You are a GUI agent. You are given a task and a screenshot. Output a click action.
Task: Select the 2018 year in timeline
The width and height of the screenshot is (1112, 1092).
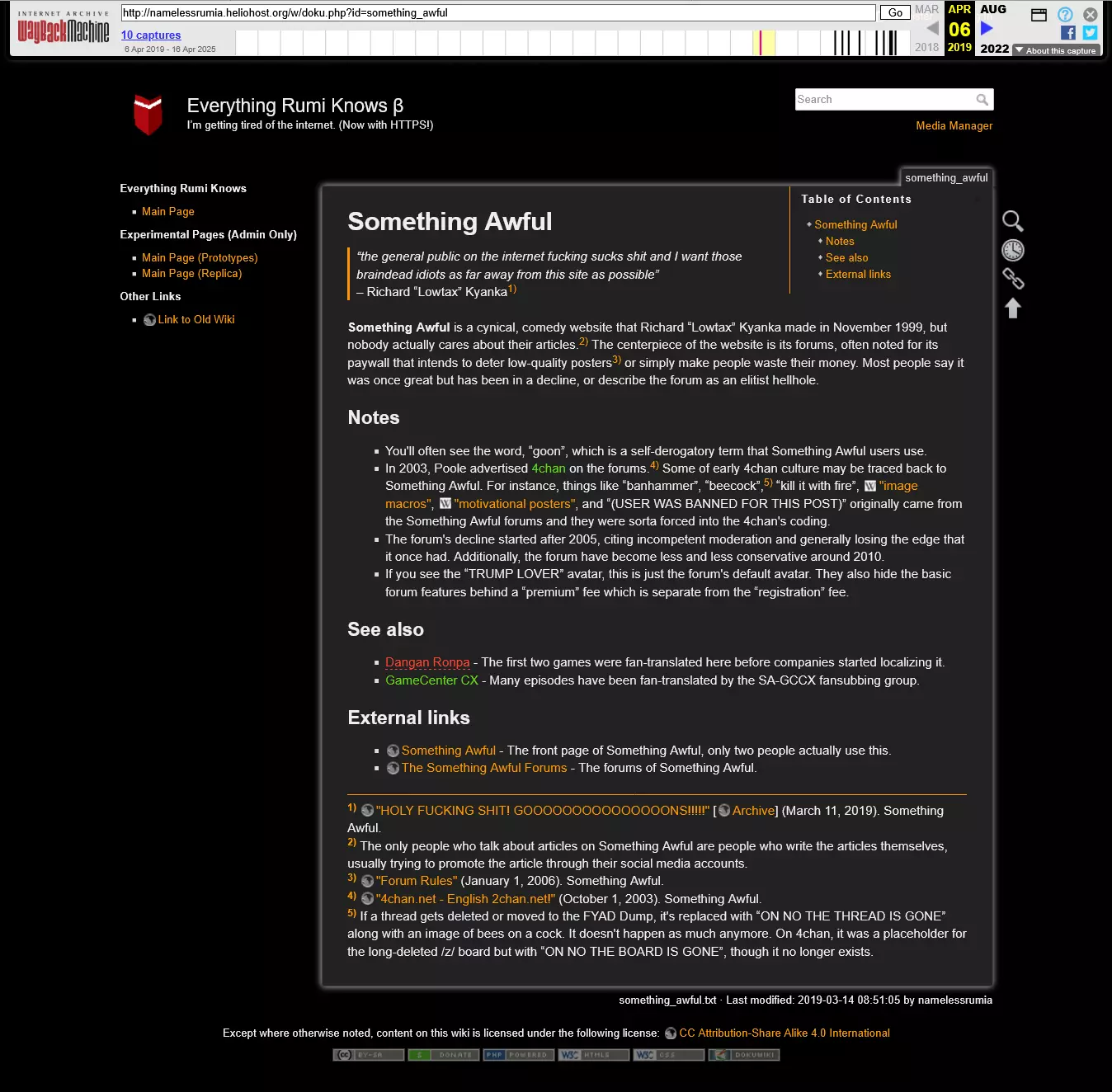tap(926, 47)
